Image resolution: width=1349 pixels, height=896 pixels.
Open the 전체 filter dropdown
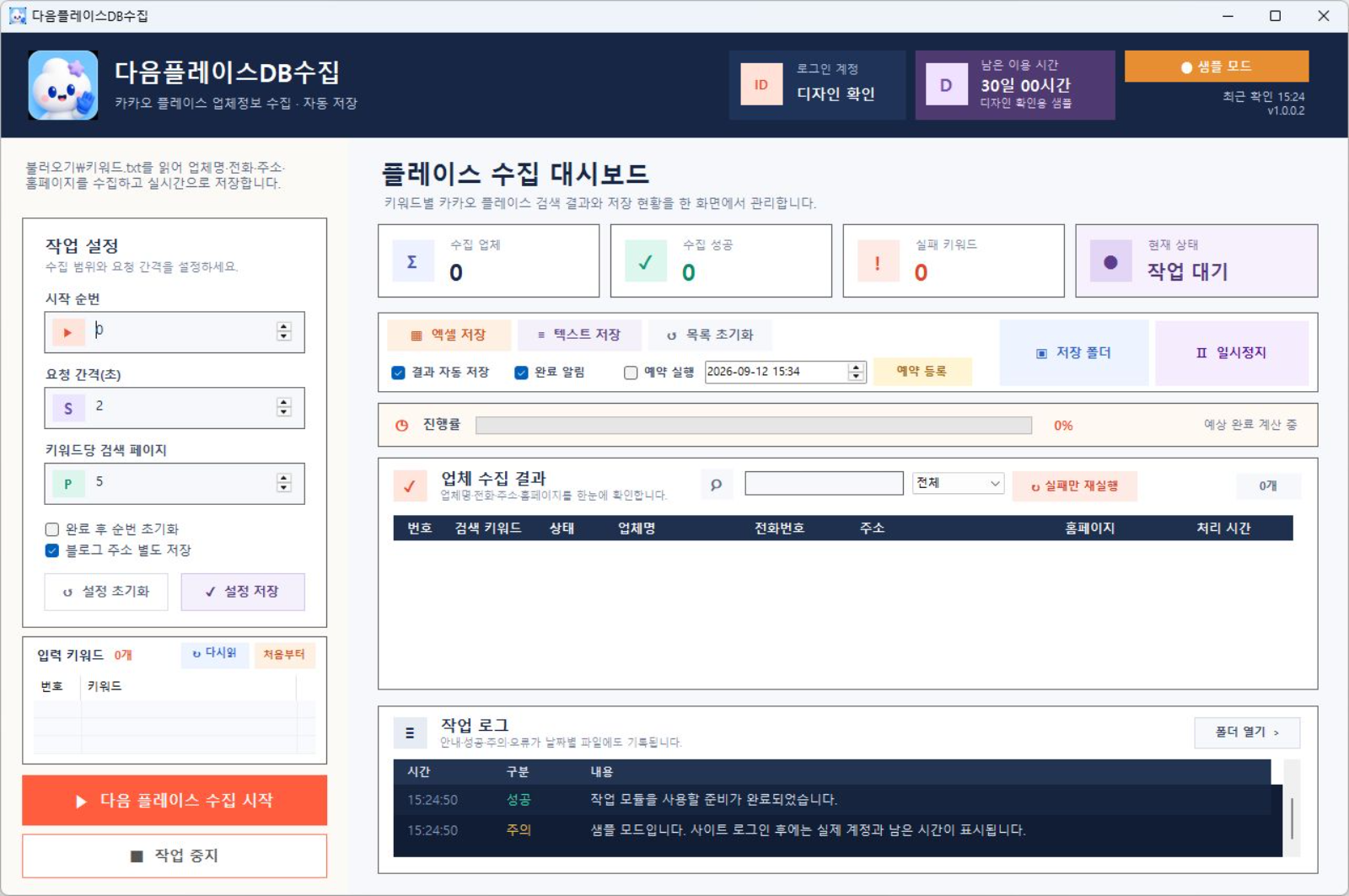(958, 483)
